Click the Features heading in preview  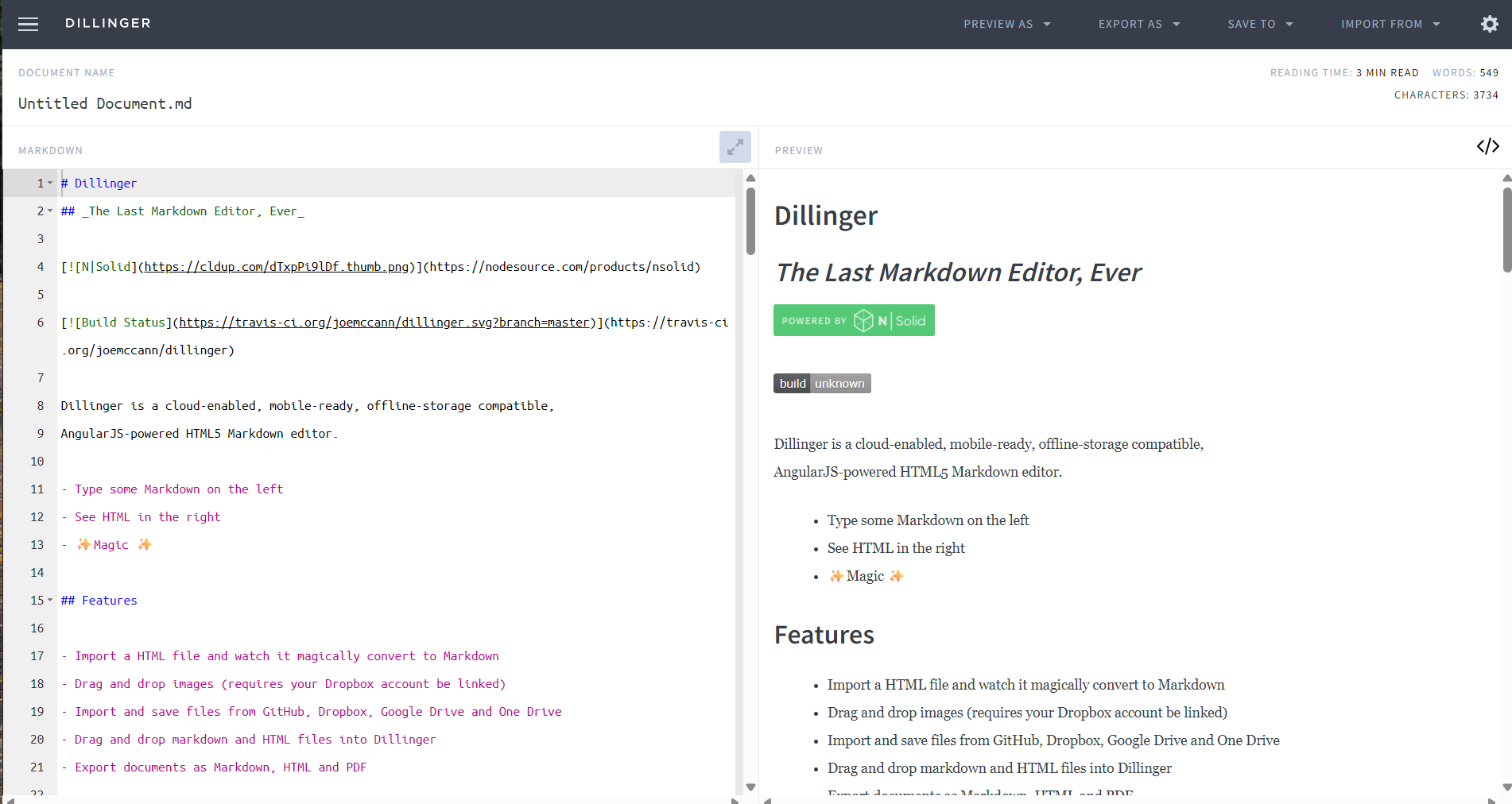coord(824,635)
